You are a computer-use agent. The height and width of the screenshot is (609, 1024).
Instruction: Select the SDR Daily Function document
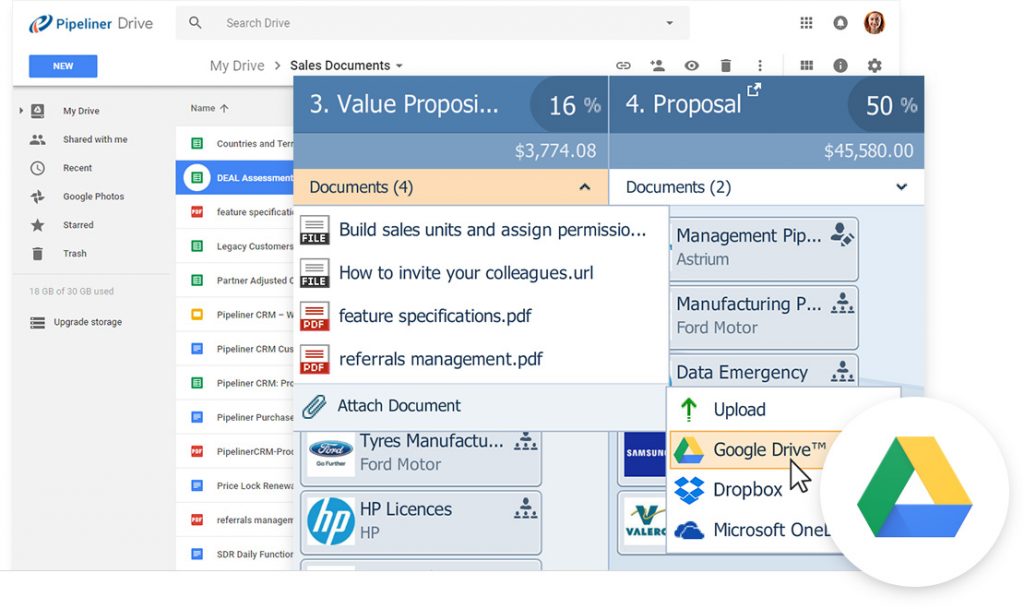click(x=234, y=554)
